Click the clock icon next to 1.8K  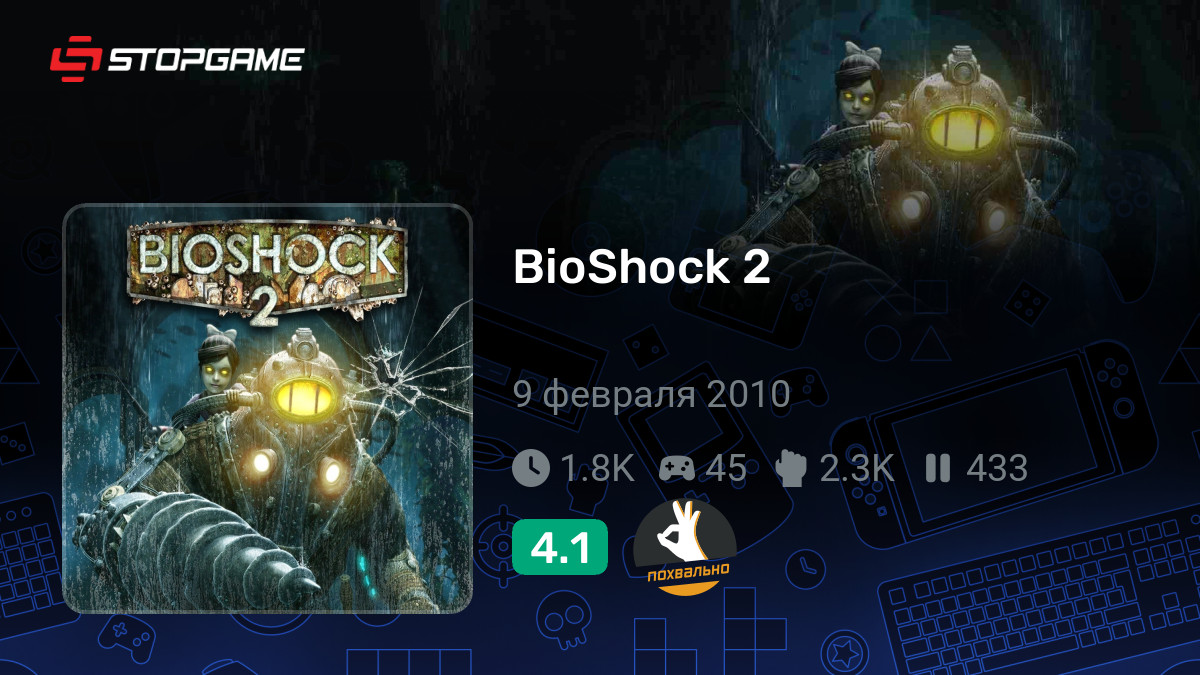(x=531, y=467)
